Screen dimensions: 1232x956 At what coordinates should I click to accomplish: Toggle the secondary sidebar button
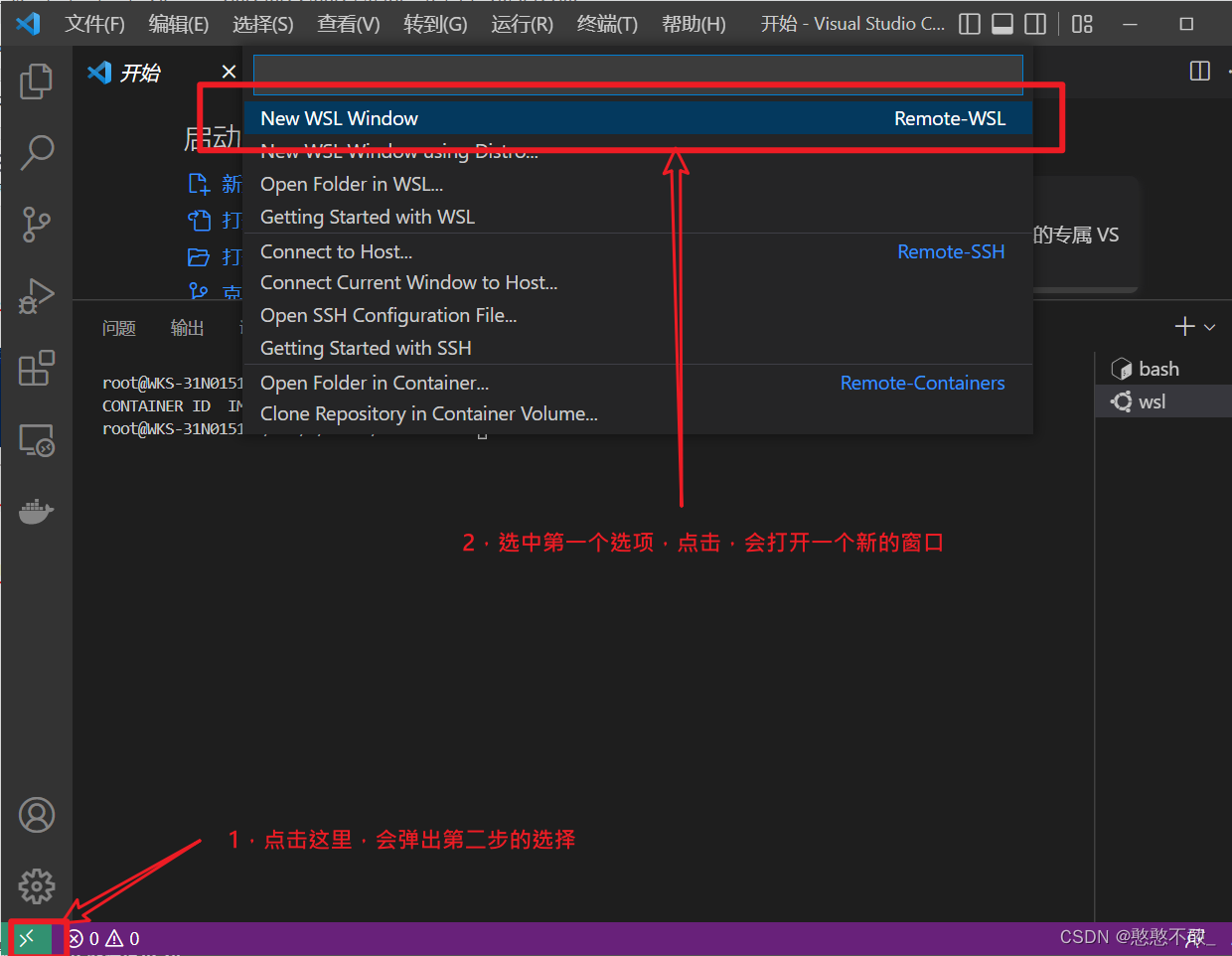(1035, 24)
